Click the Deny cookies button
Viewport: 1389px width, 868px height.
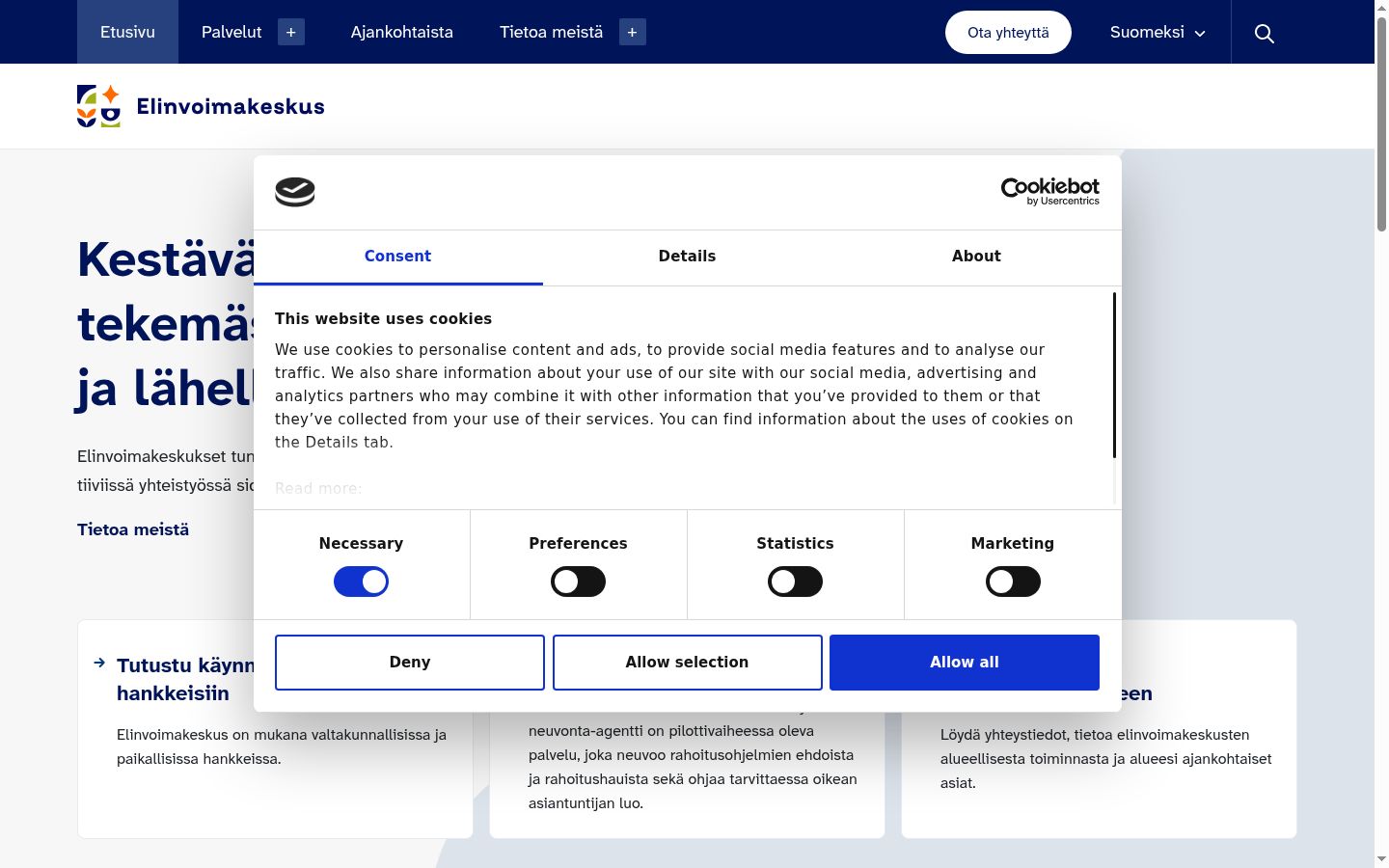(410, 663)
